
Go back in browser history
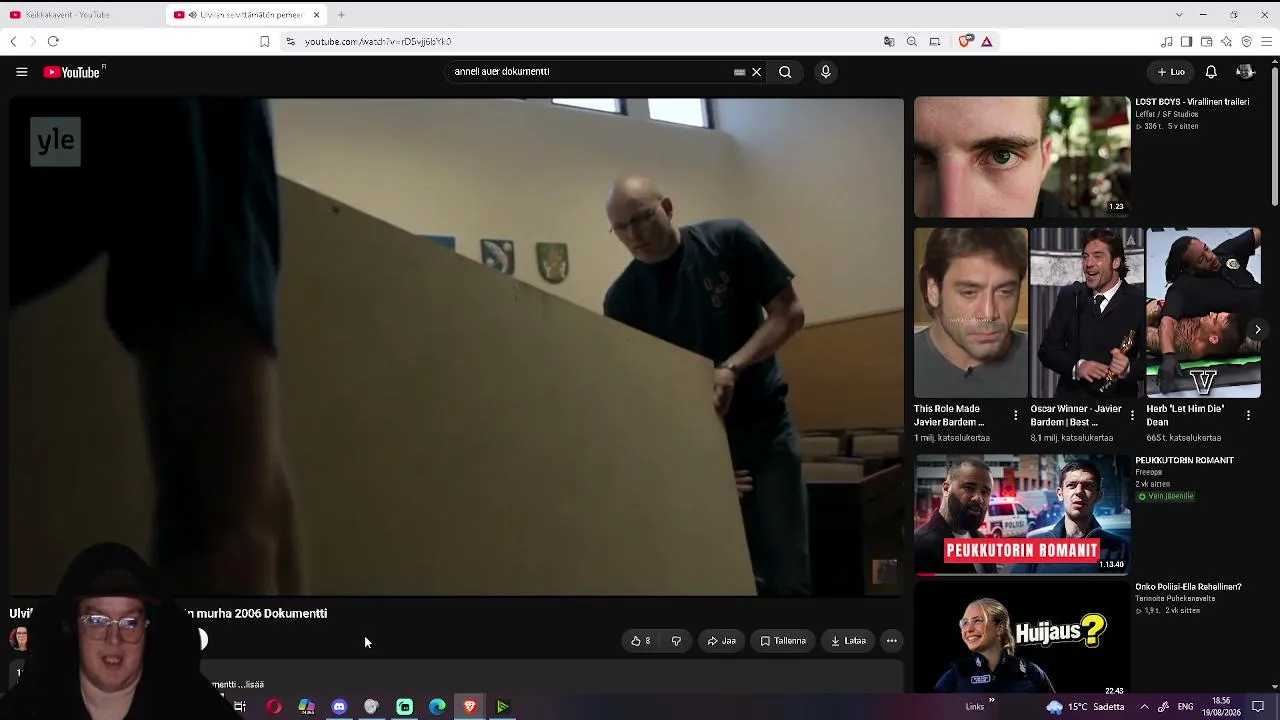(13, 41)
